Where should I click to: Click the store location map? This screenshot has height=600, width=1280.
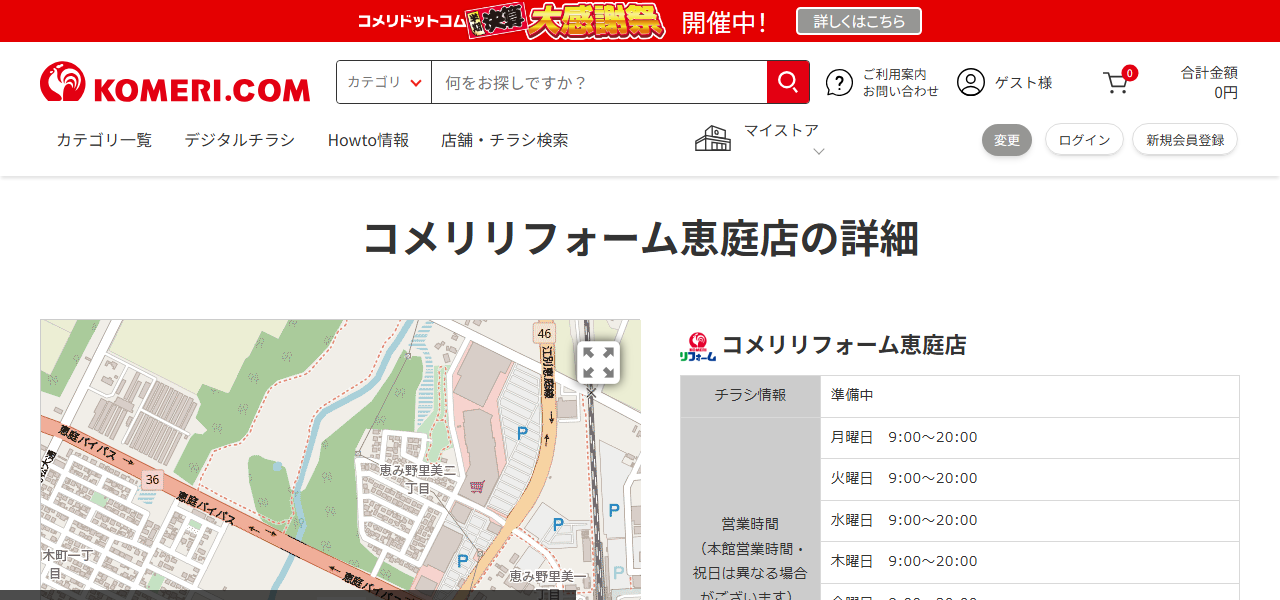[340, 460]
